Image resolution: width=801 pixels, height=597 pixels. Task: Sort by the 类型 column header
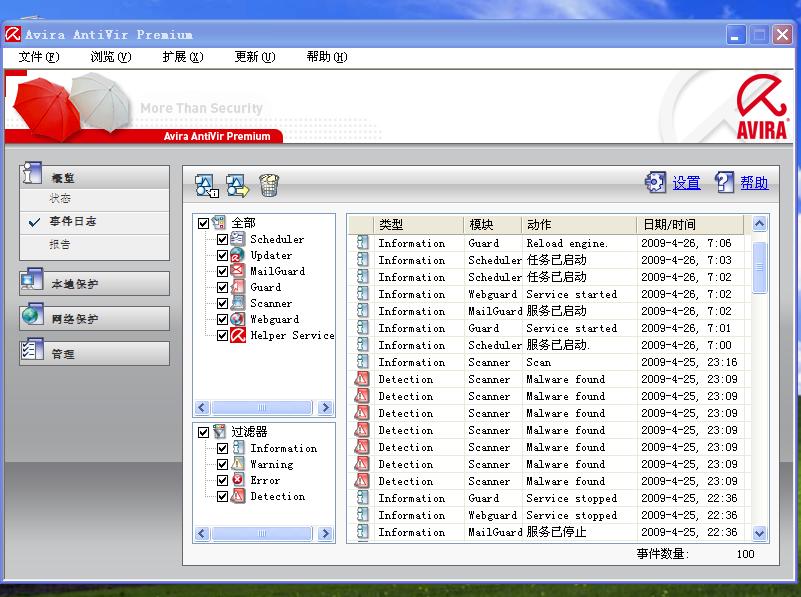tap(419, 224)
